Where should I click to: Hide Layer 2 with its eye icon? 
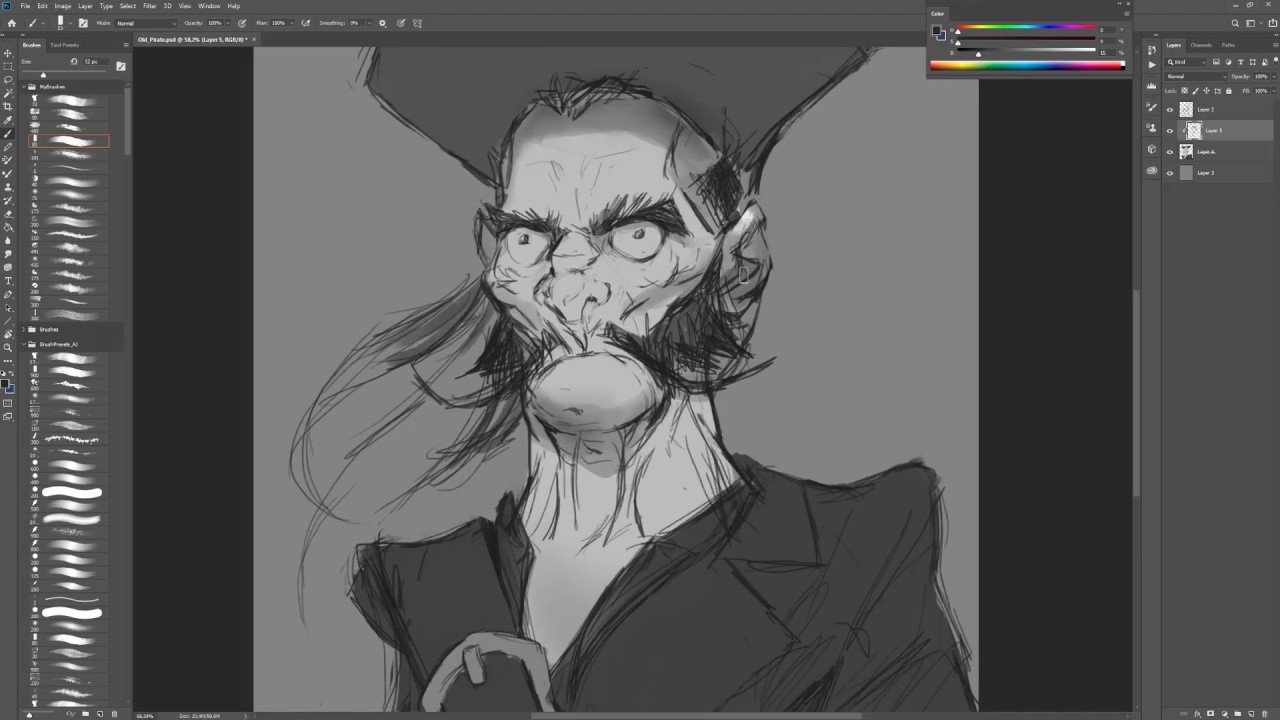(1170, 109)
